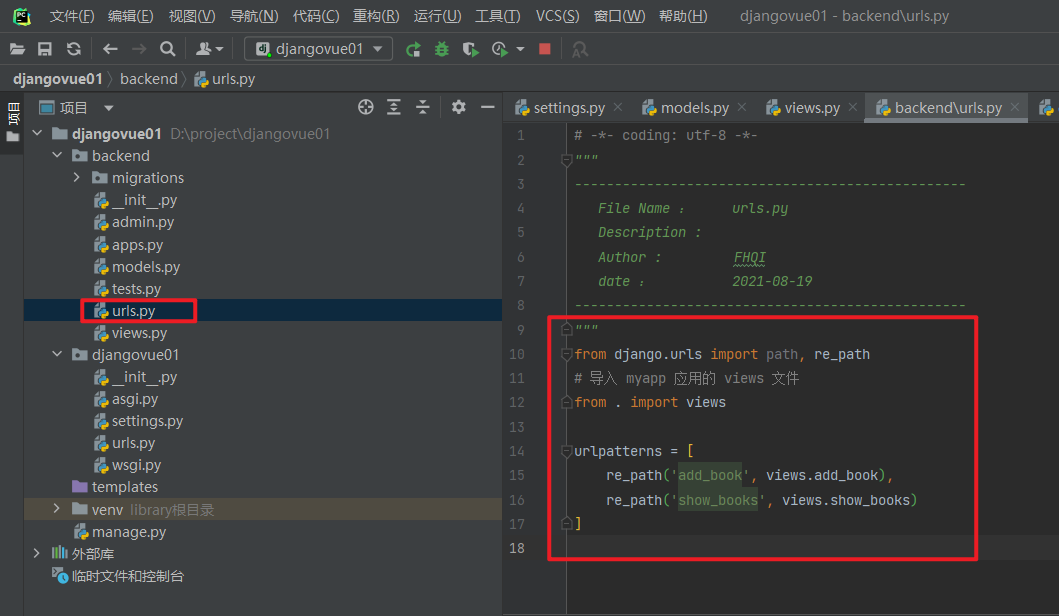
Task: Select wsgi.py in the project tree
Action: (x=127, y=465)
